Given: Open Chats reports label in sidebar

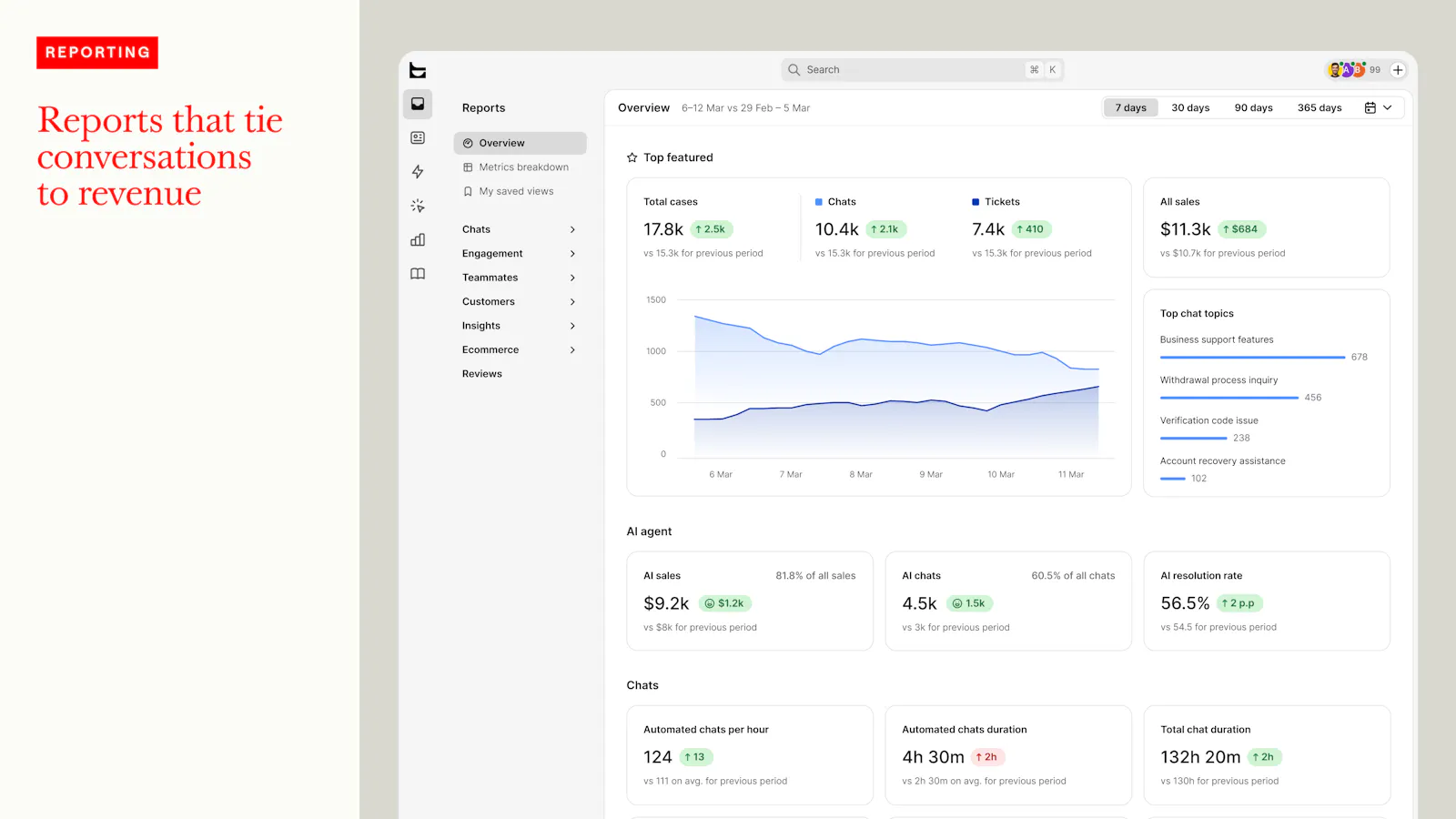Looking at the screenshot, I should pos(476,229).
